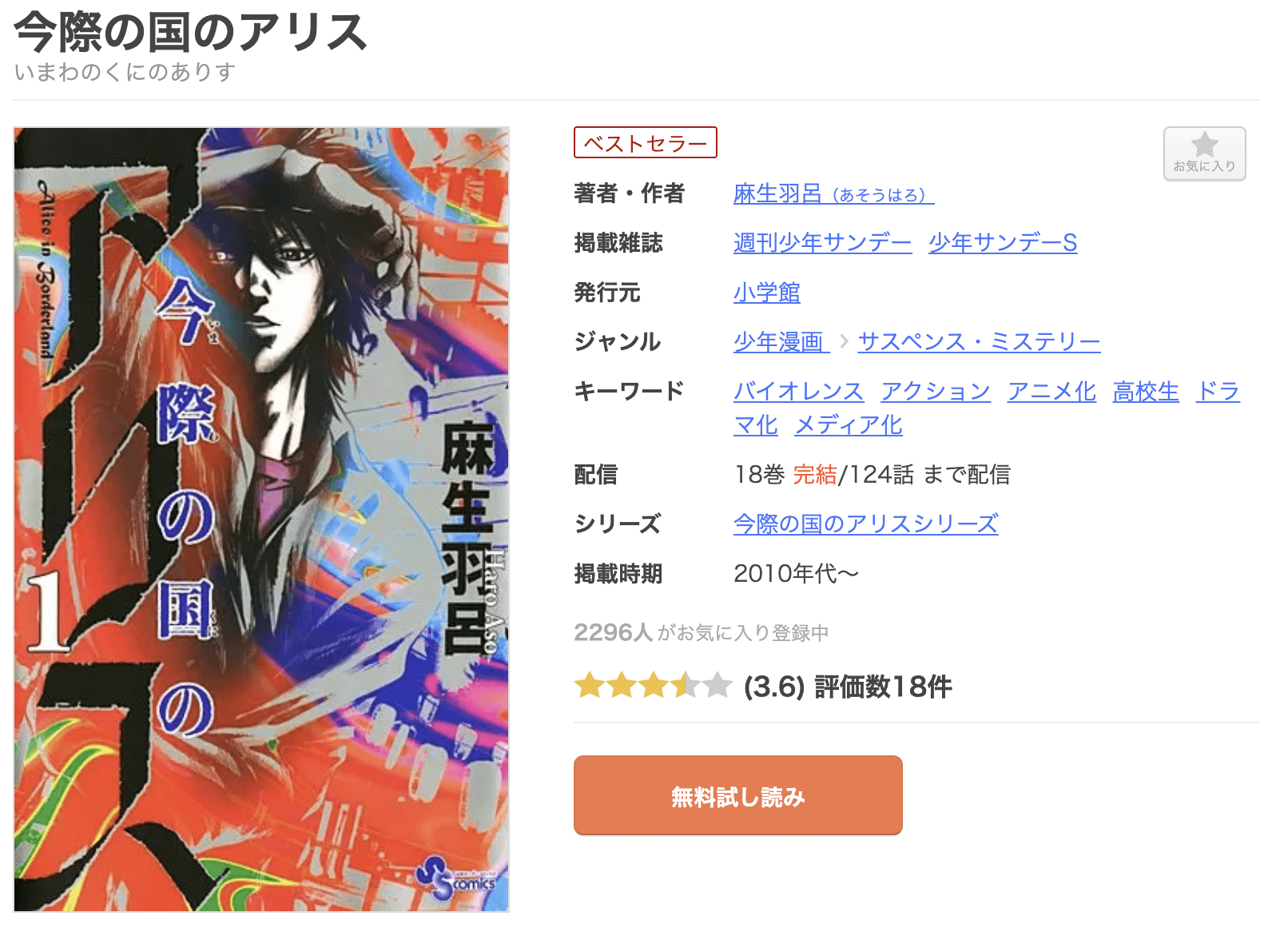Click the アクション keyword
Image resolution: width=1288 pixels, height=932 pixels.
point(936,392)
